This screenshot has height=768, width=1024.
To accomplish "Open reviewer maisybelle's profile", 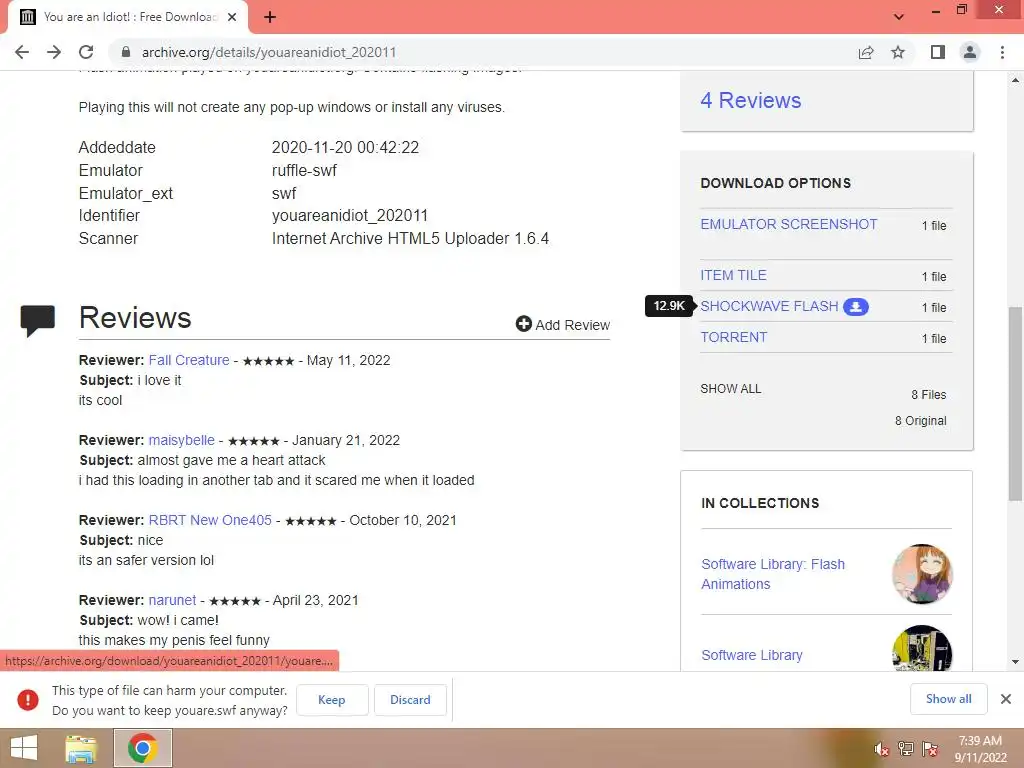I will [182, 440].
